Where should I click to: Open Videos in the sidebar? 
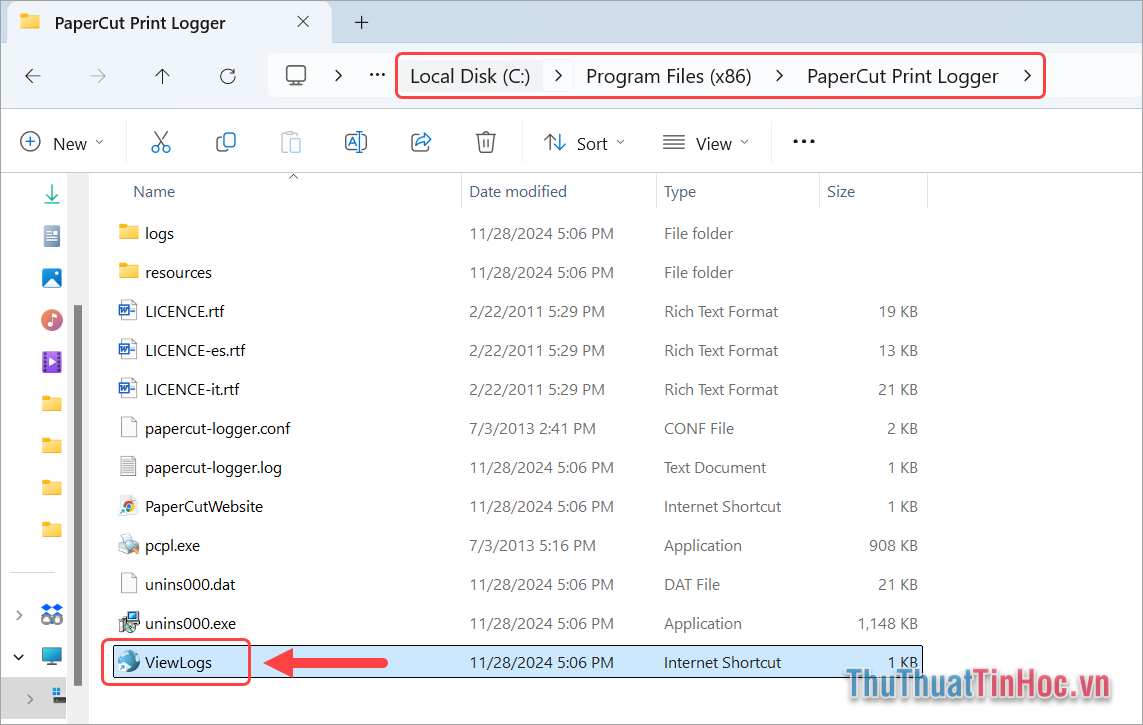click(x=52, y=362)
